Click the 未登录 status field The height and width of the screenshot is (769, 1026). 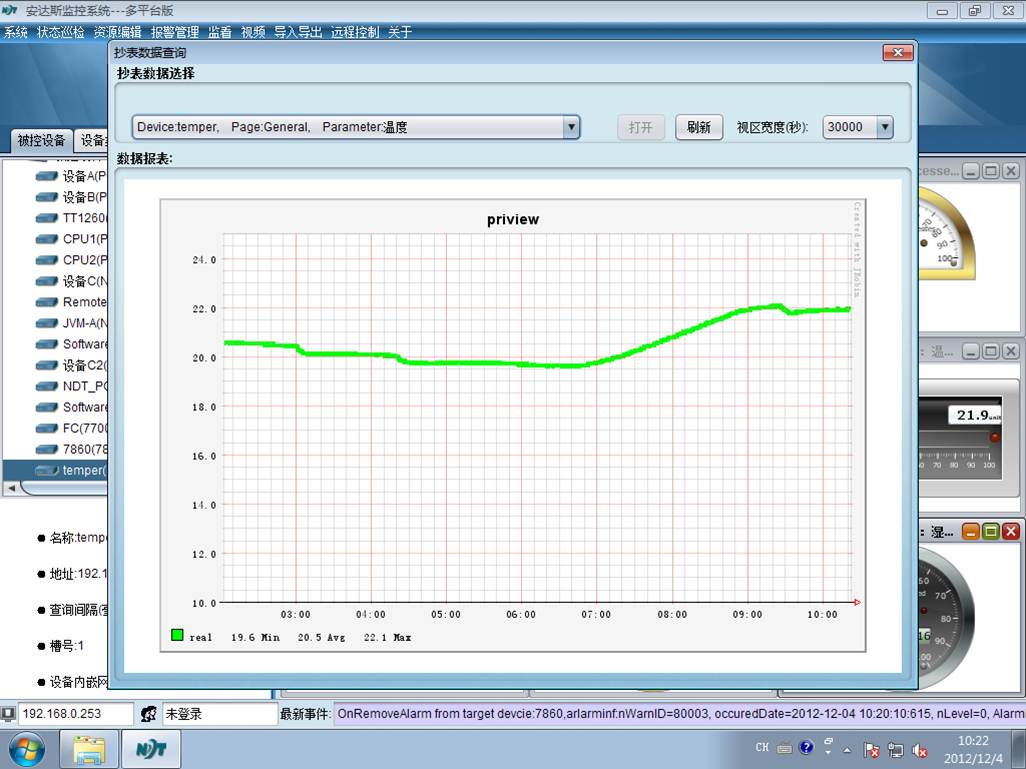click(219, 713)
